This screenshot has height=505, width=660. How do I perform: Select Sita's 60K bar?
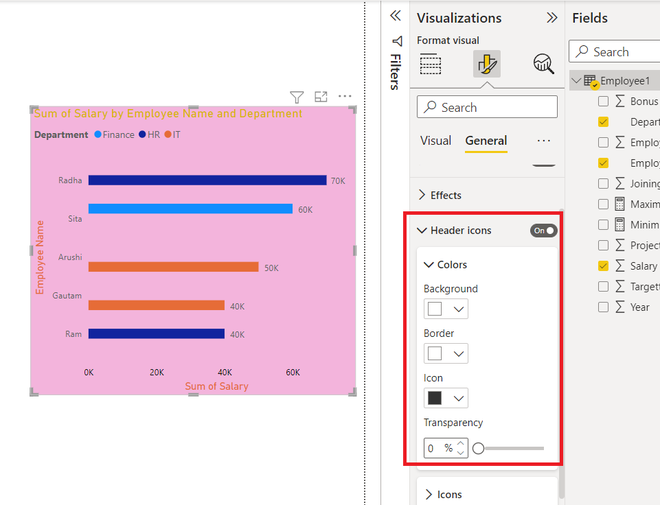click(x=190, y=209)
